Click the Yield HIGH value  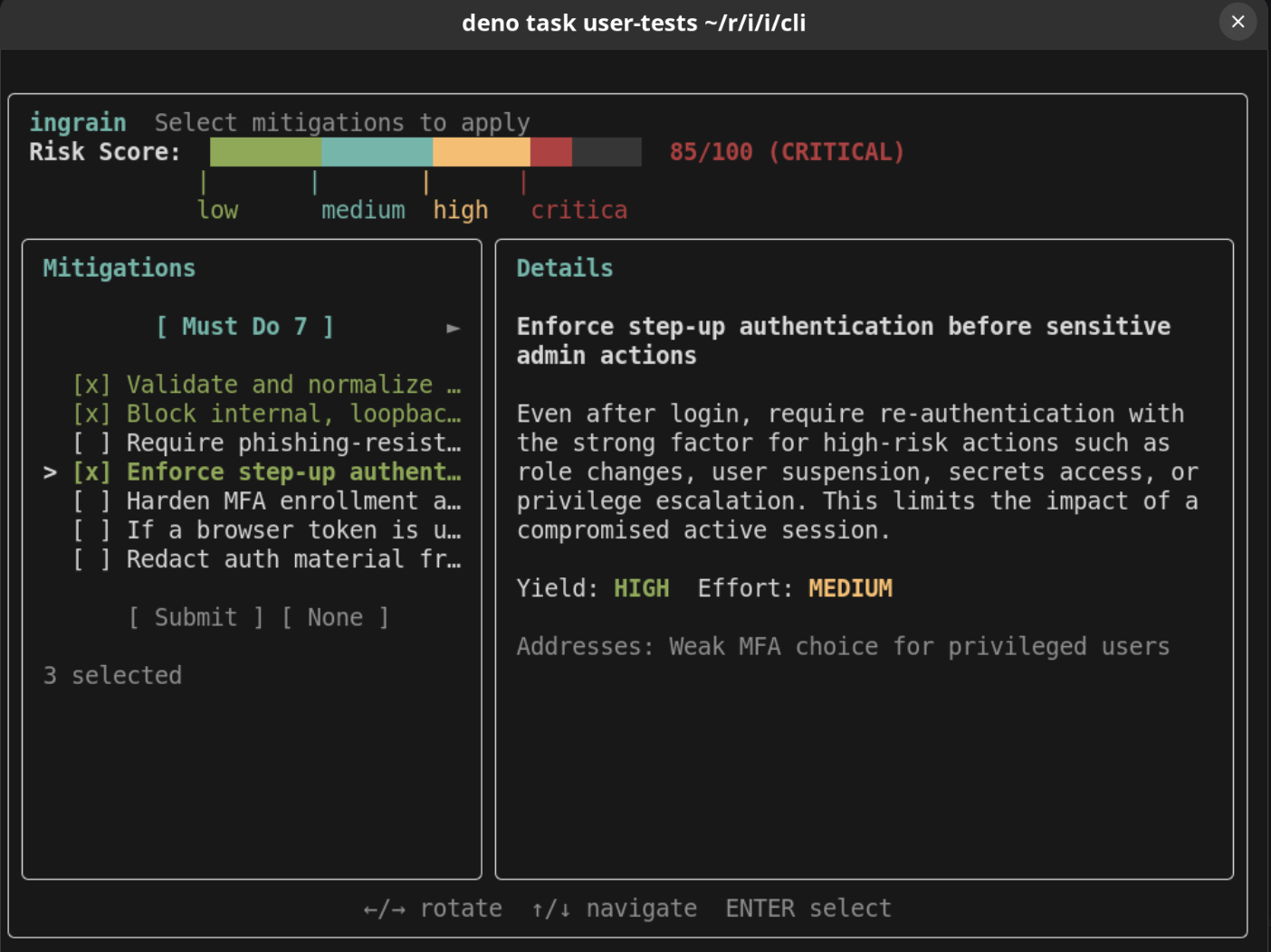(x=642, y=588)
